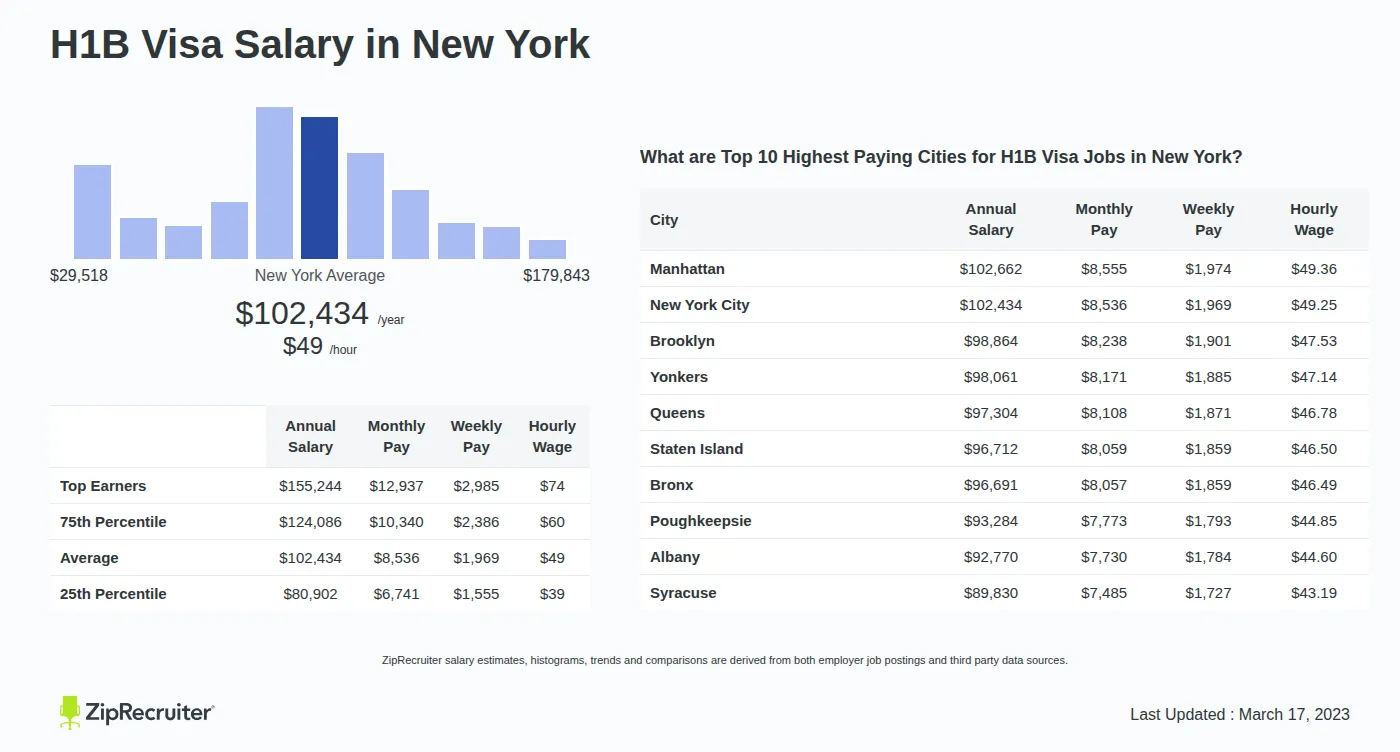1400x752 pixels.
Task: Click the H1B Visa Salary page title
Action: [320, 45]
